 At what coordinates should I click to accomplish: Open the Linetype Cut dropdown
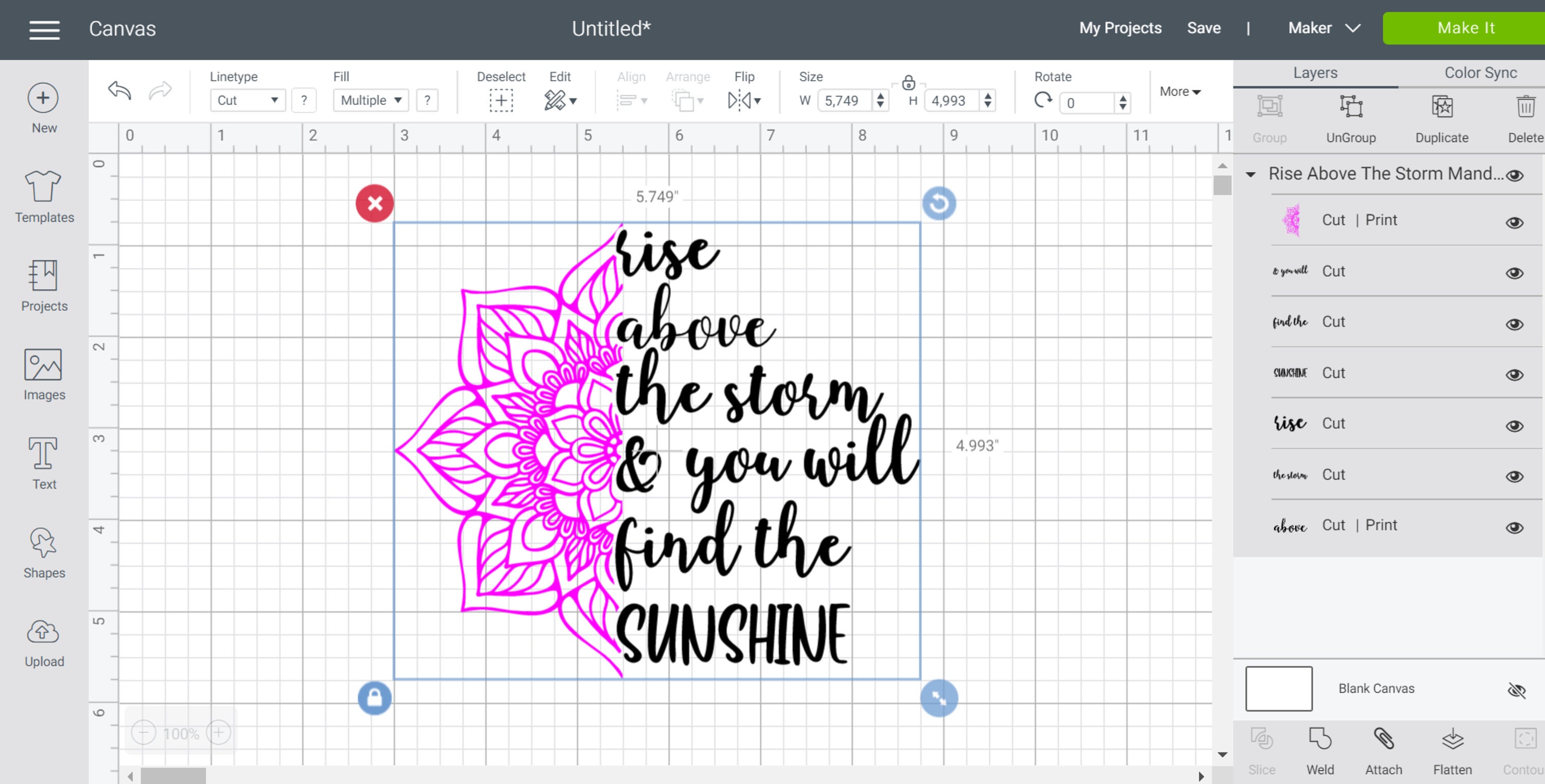click(x=247, y=100)
